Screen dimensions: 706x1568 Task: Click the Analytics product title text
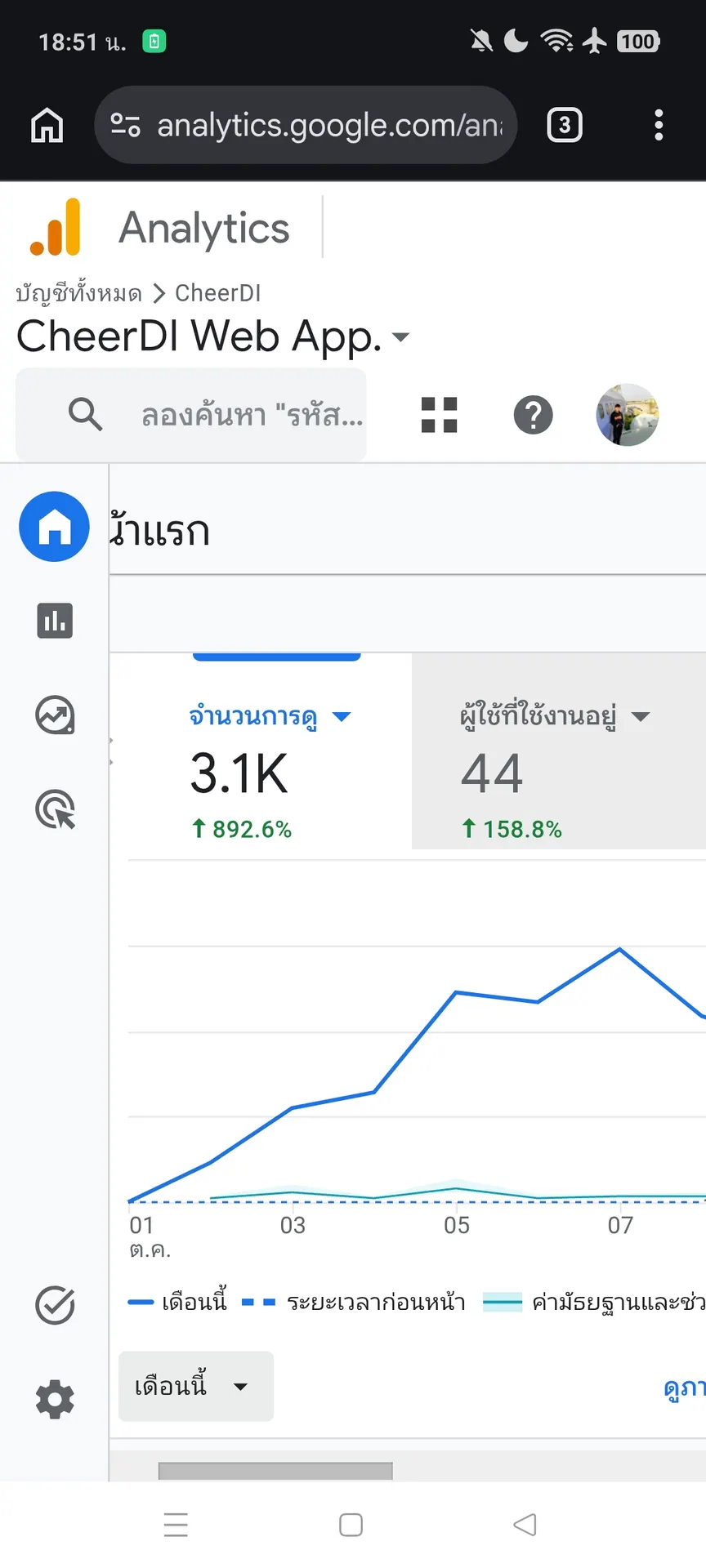(204, 229)
